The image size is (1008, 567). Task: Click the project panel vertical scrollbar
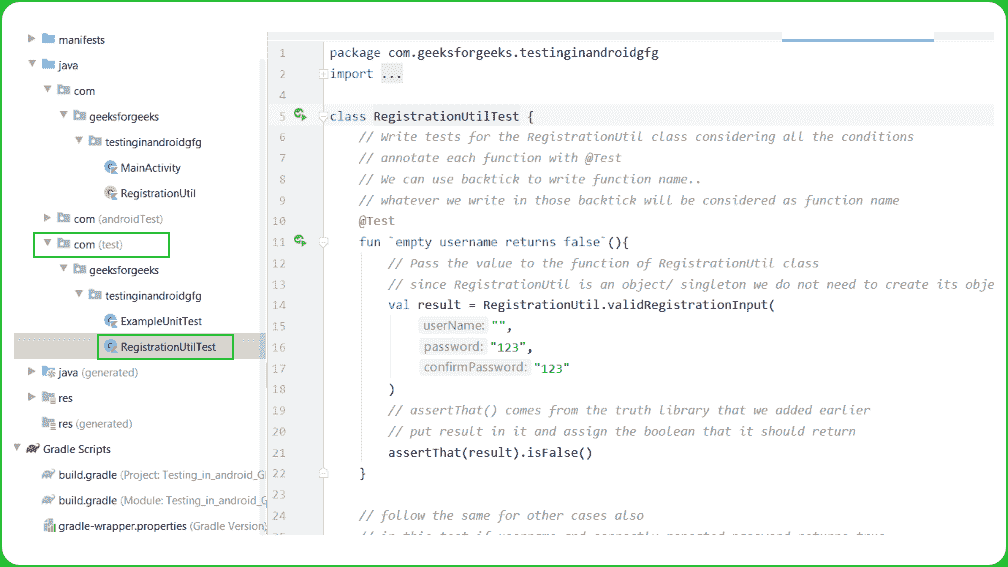(x=263, y=200)
